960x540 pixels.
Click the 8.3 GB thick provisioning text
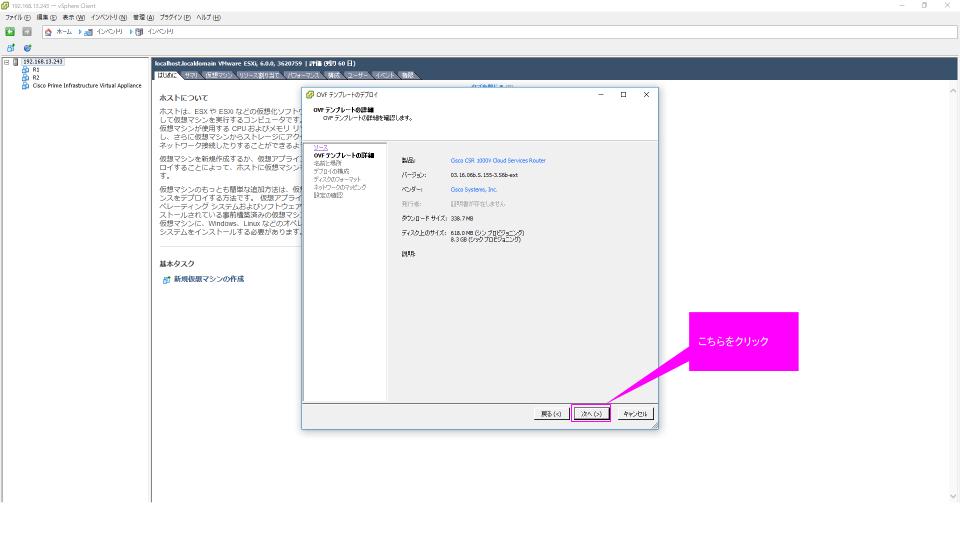(486, 239)
